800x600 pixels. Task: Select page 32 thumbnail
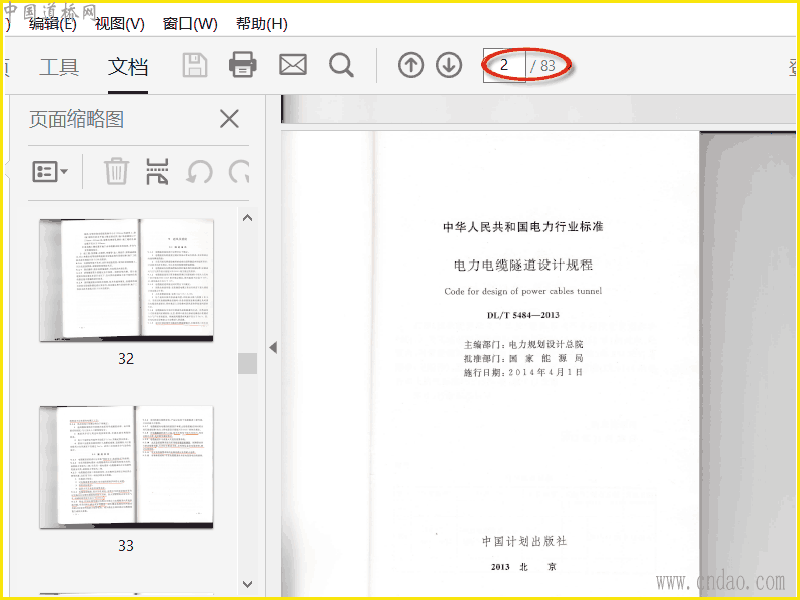coord(127,280)
